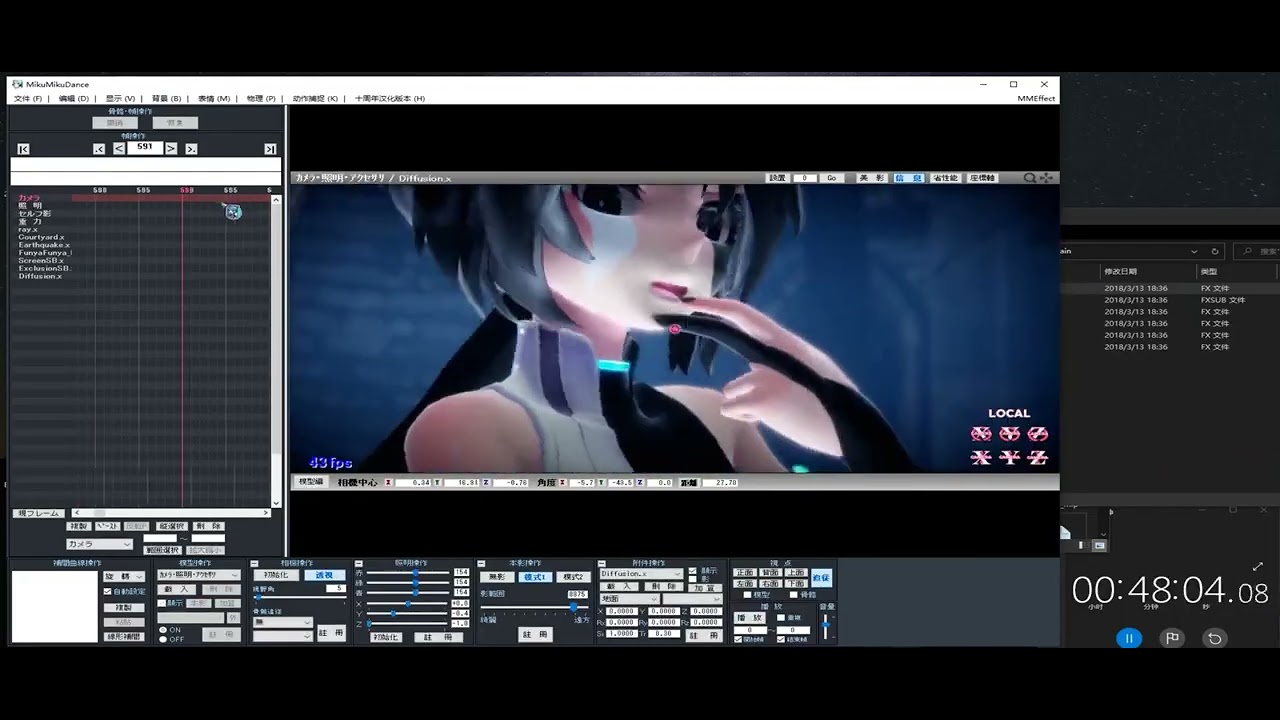Open the Diffusion.x accessory dropdown
Image resolution: width=1280 pixels, height=720 pixels.
[x=641, y=574]
